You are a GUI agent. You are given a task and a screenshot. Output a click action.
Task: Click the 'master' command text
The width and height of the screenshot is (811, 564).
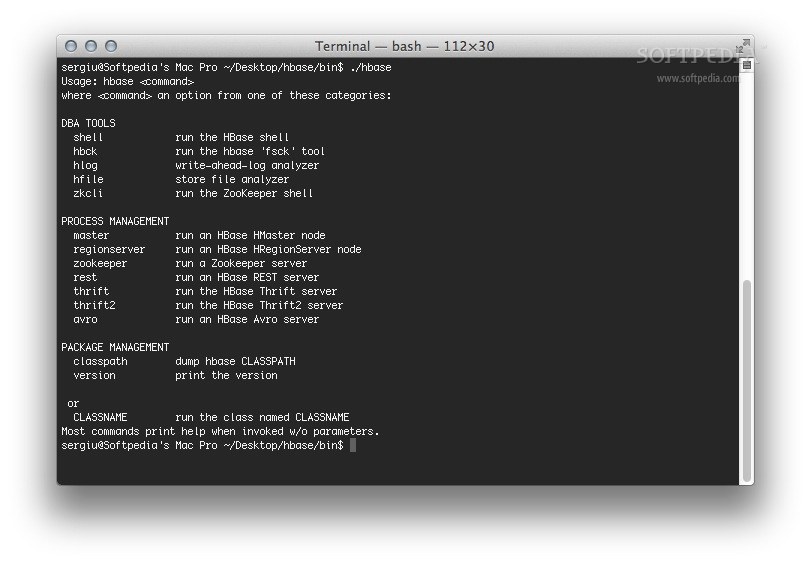pos(91,235)
